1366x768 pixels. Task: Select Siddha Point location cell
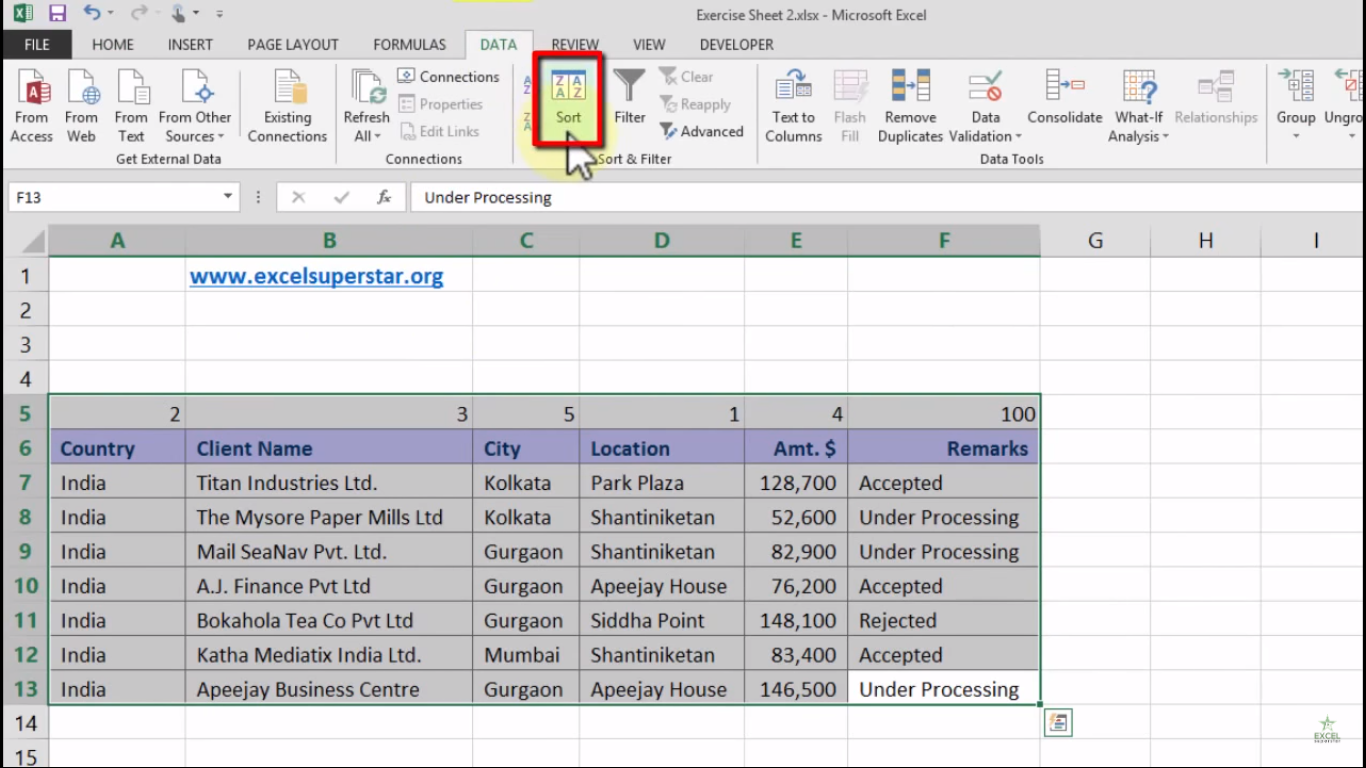662,621
